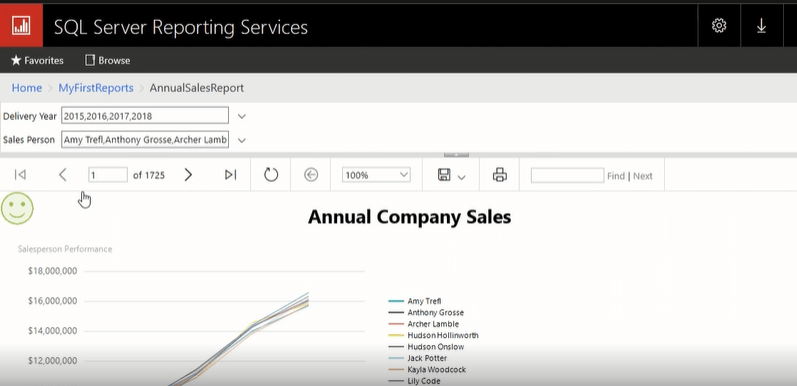Expand the Sales Person dropdown
Viewport: 797px width, 386px height.
(x=242, y=140)
